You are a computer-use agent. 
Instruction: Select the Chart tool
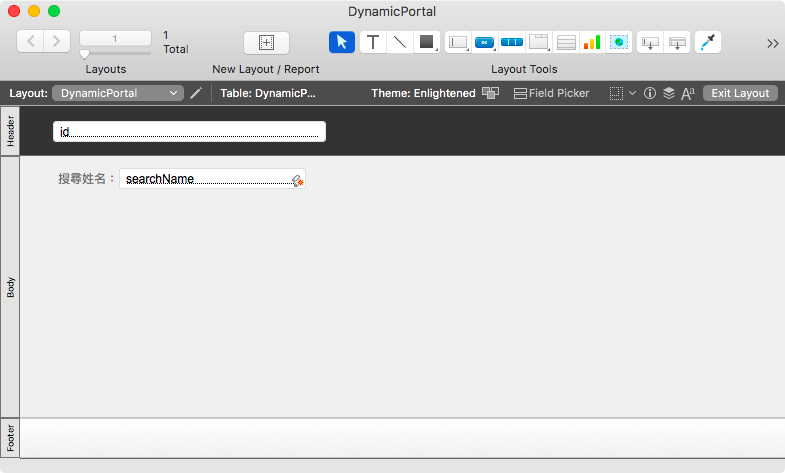(592, 42)
